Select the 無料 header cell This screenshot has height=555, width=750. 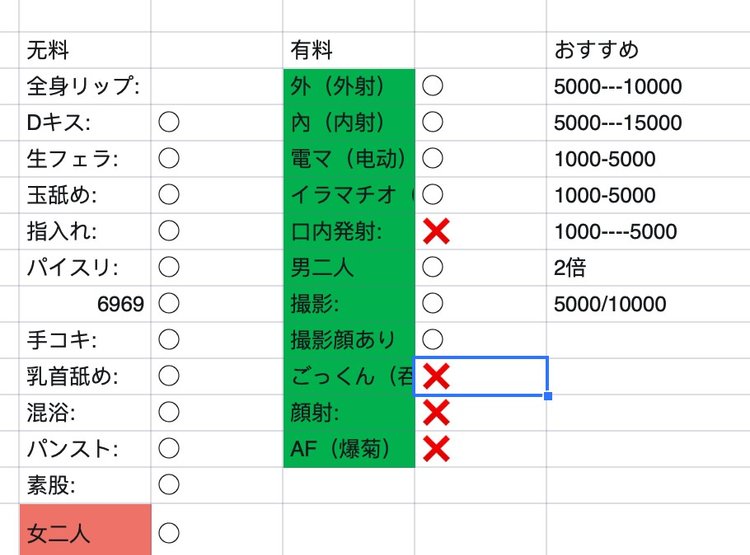click(x=85, y=50)
